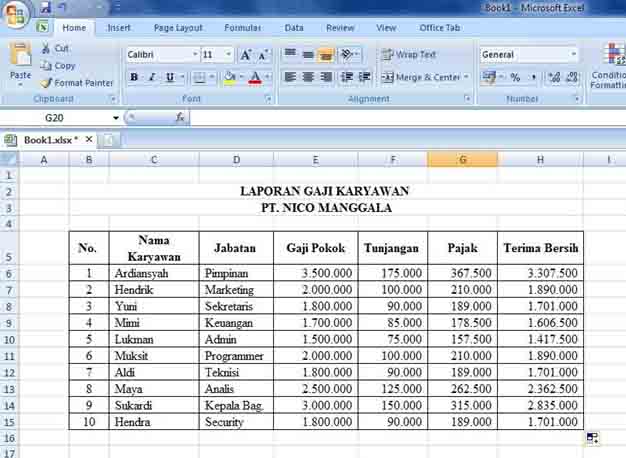Click Decrease Indent icon
Image resolution: width=626 pixels, height=458 pixels.
347,77
